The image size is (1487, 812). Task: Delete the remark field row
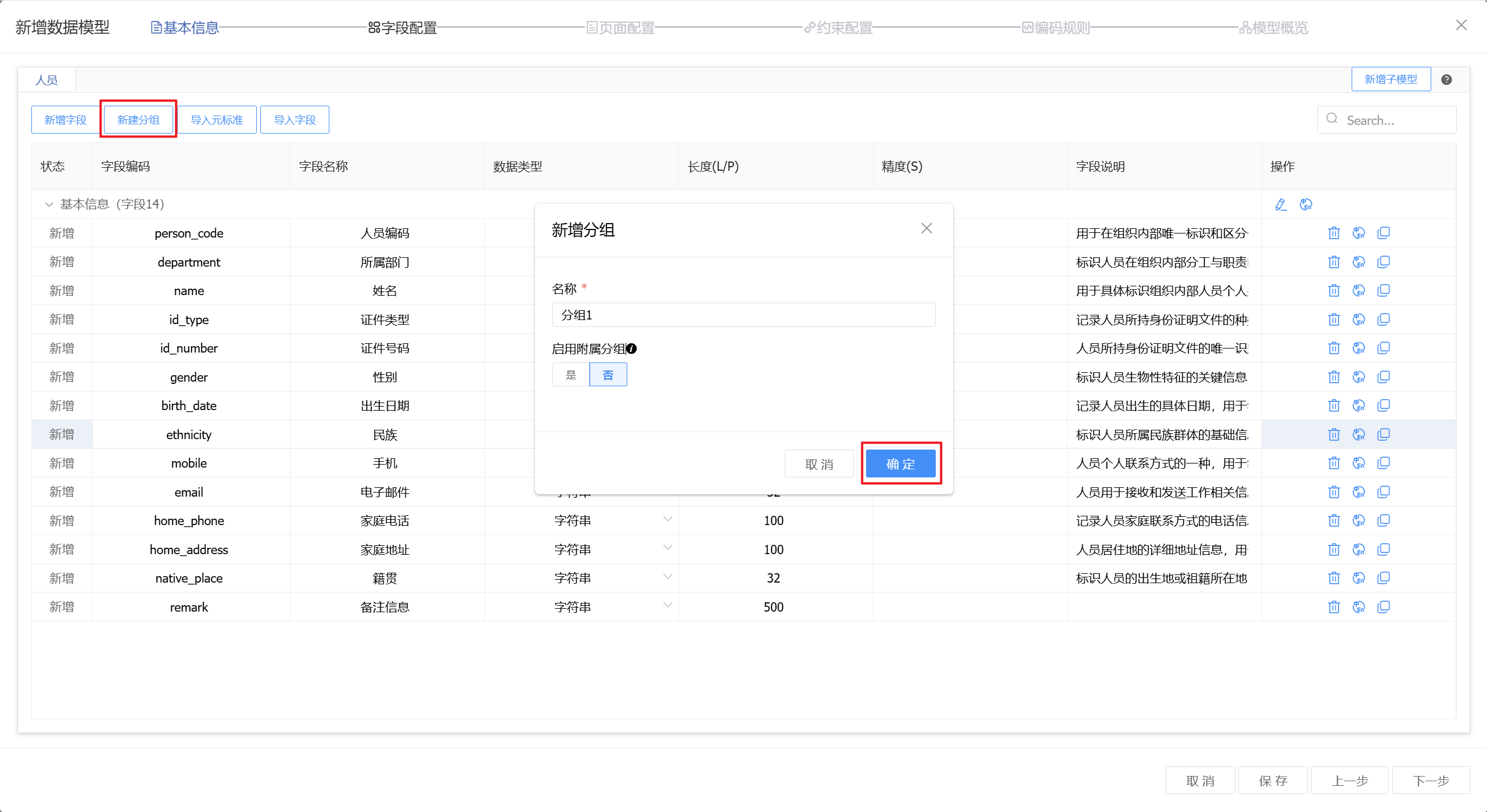point(1334,607)
